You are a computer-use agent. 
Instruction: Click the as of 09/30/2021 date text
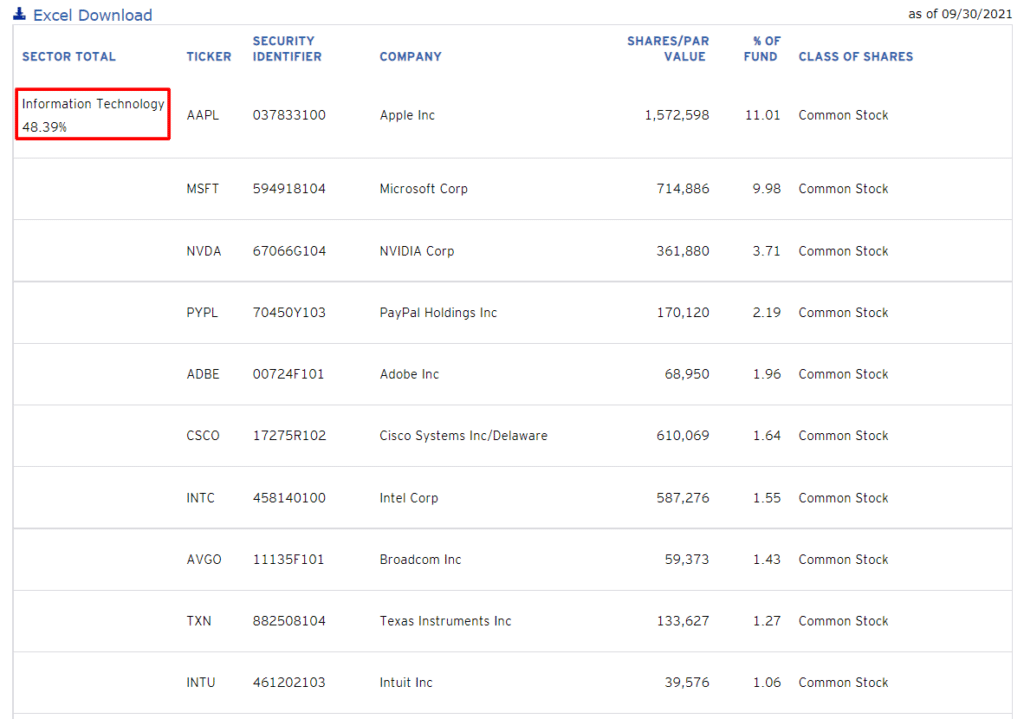click(x=960, y=14)
